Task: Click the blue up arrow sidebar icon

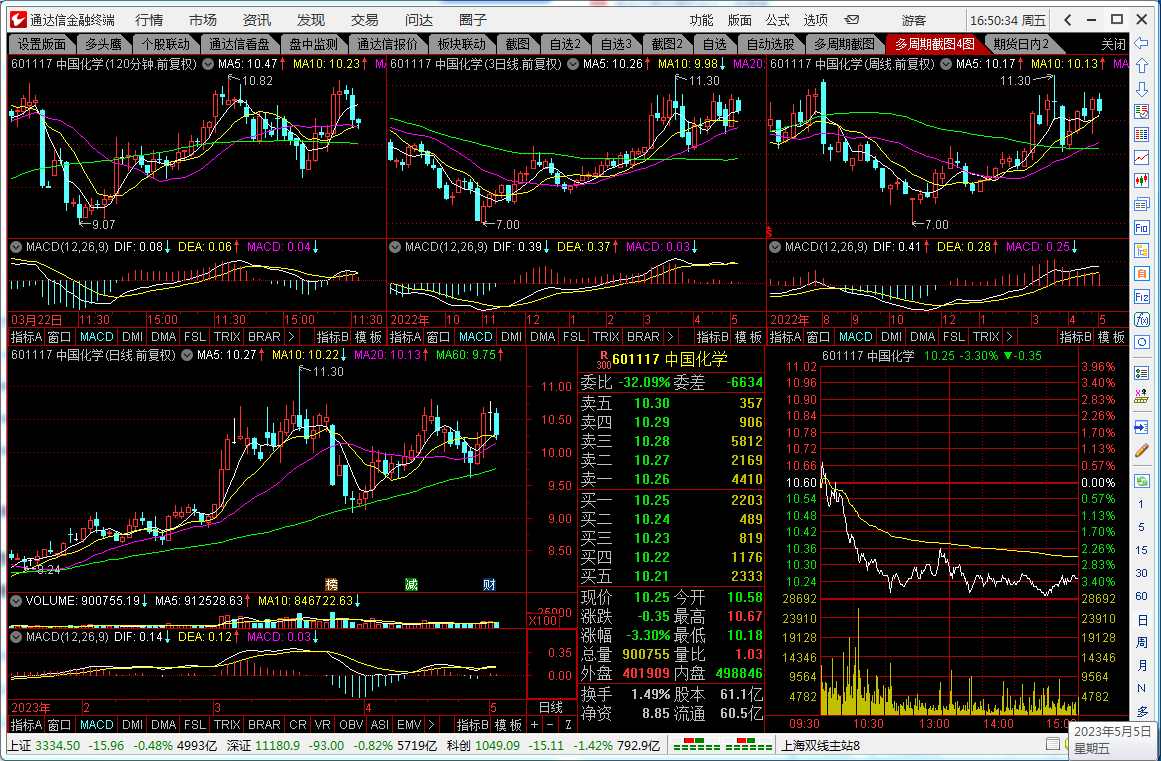Action: click(x=1141, y=66)
